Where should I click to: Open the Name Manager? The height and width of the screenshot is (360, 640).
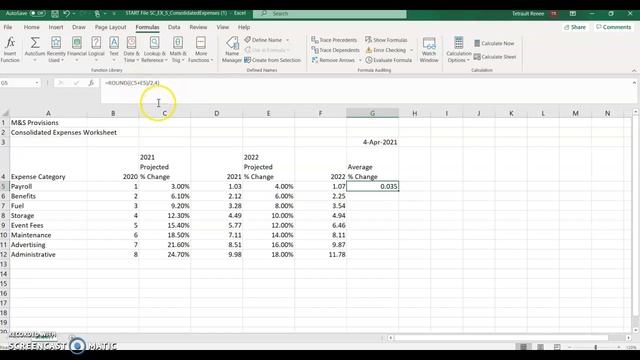coord(232,49)
